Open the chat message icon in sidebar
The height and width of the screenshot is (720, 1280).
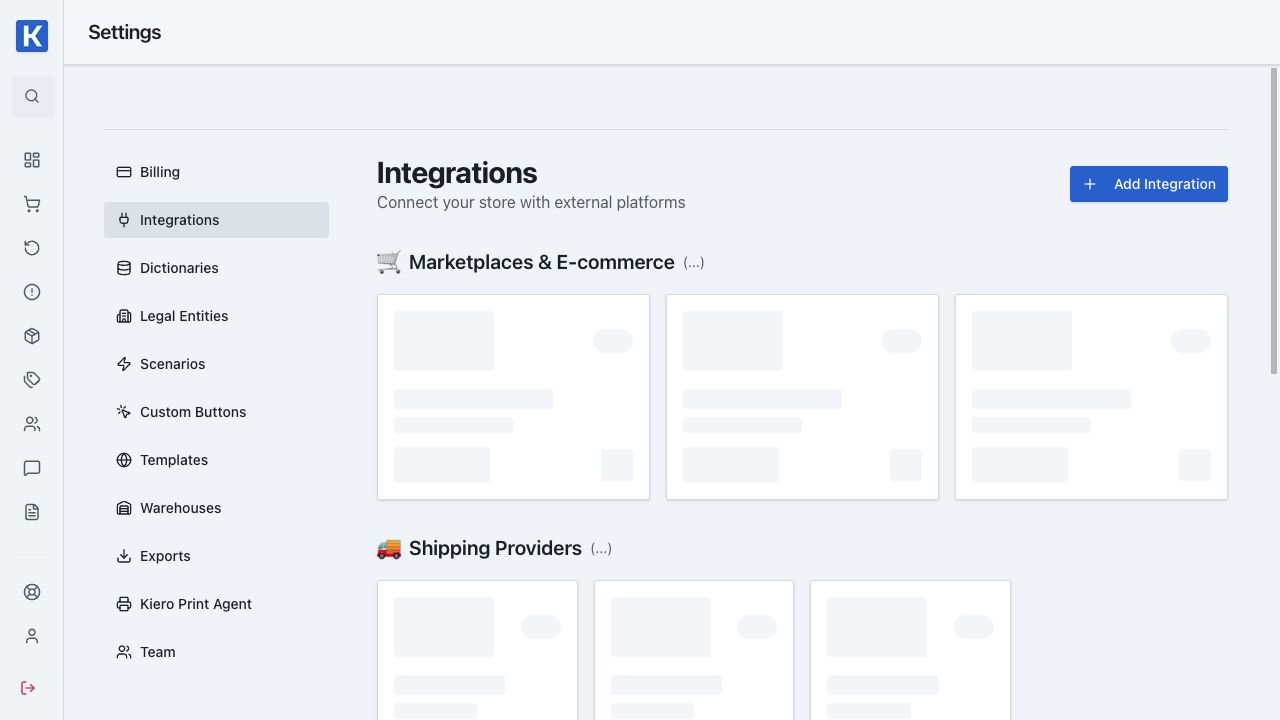tap(32, 468)
